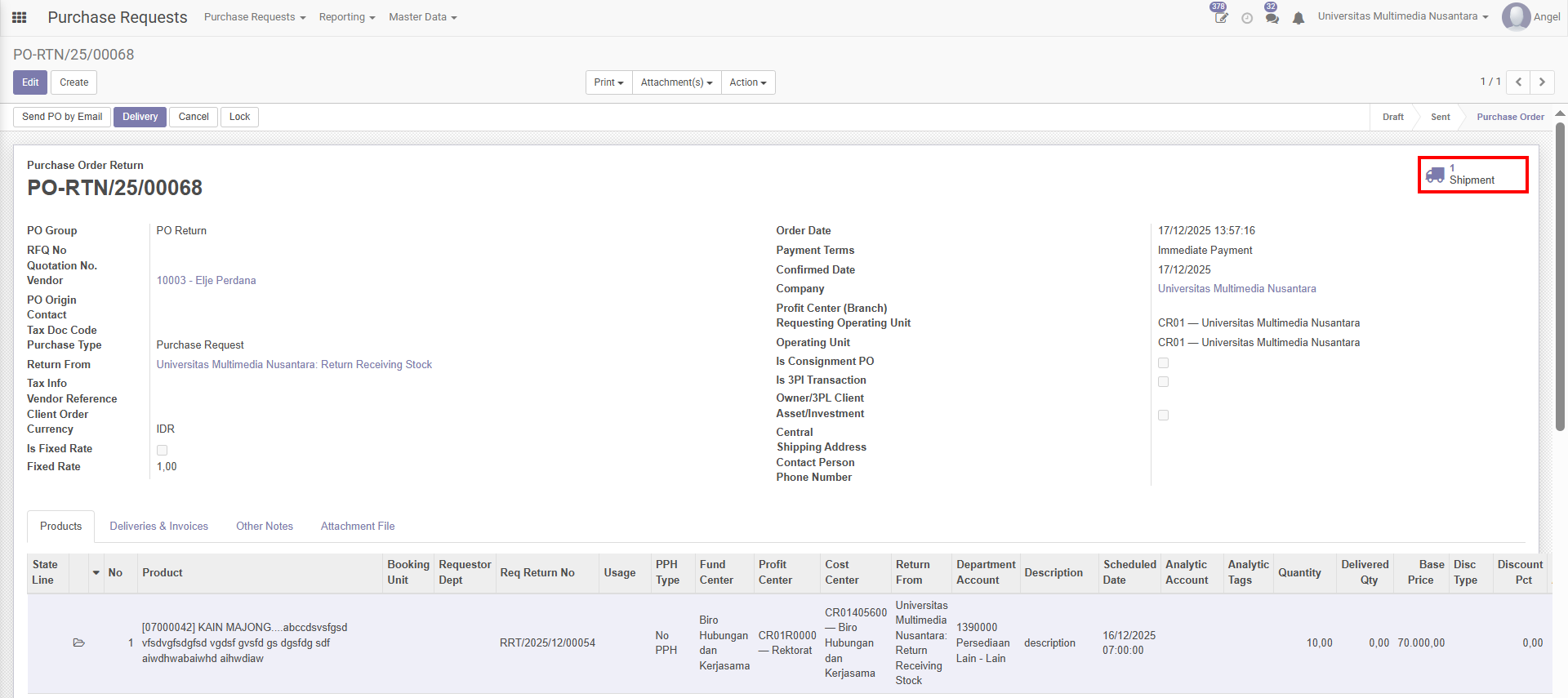The image size is (1568, 698).
Task: Click the Send PO by Email button
Action: (x=62, y=117)
